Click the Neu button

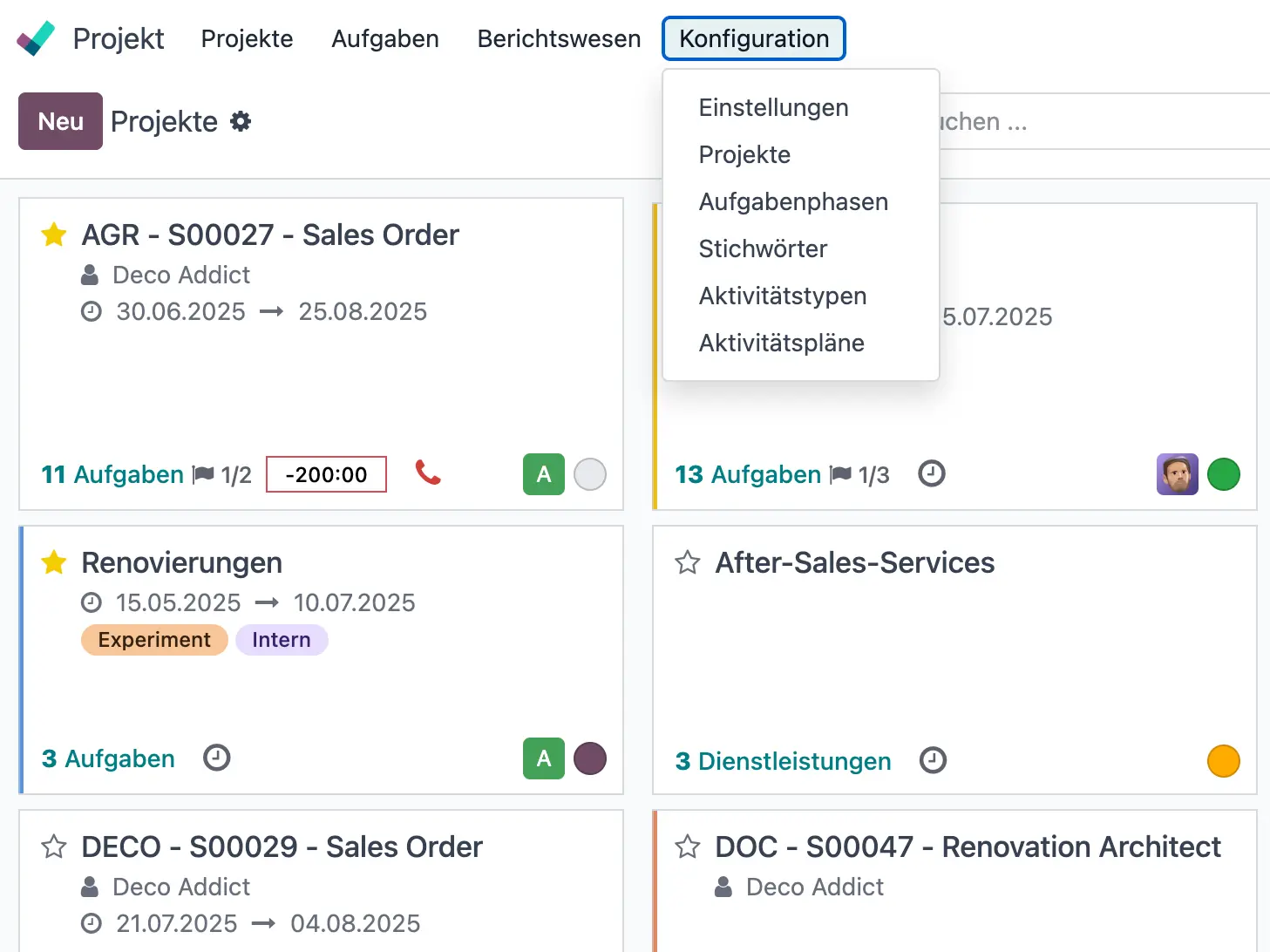(x=60, y=121)
